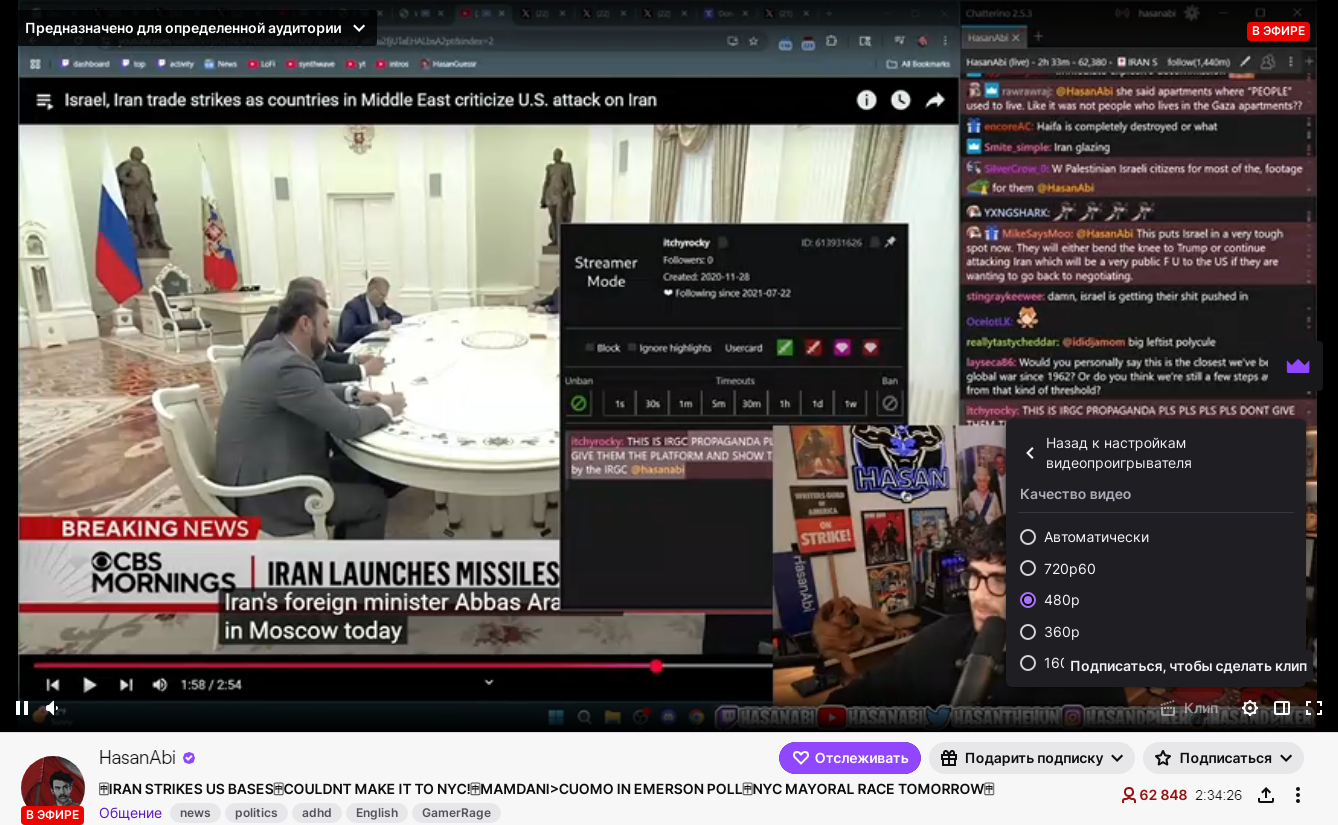
Task: Click the YouTube play button
Action: pos(89,685)
